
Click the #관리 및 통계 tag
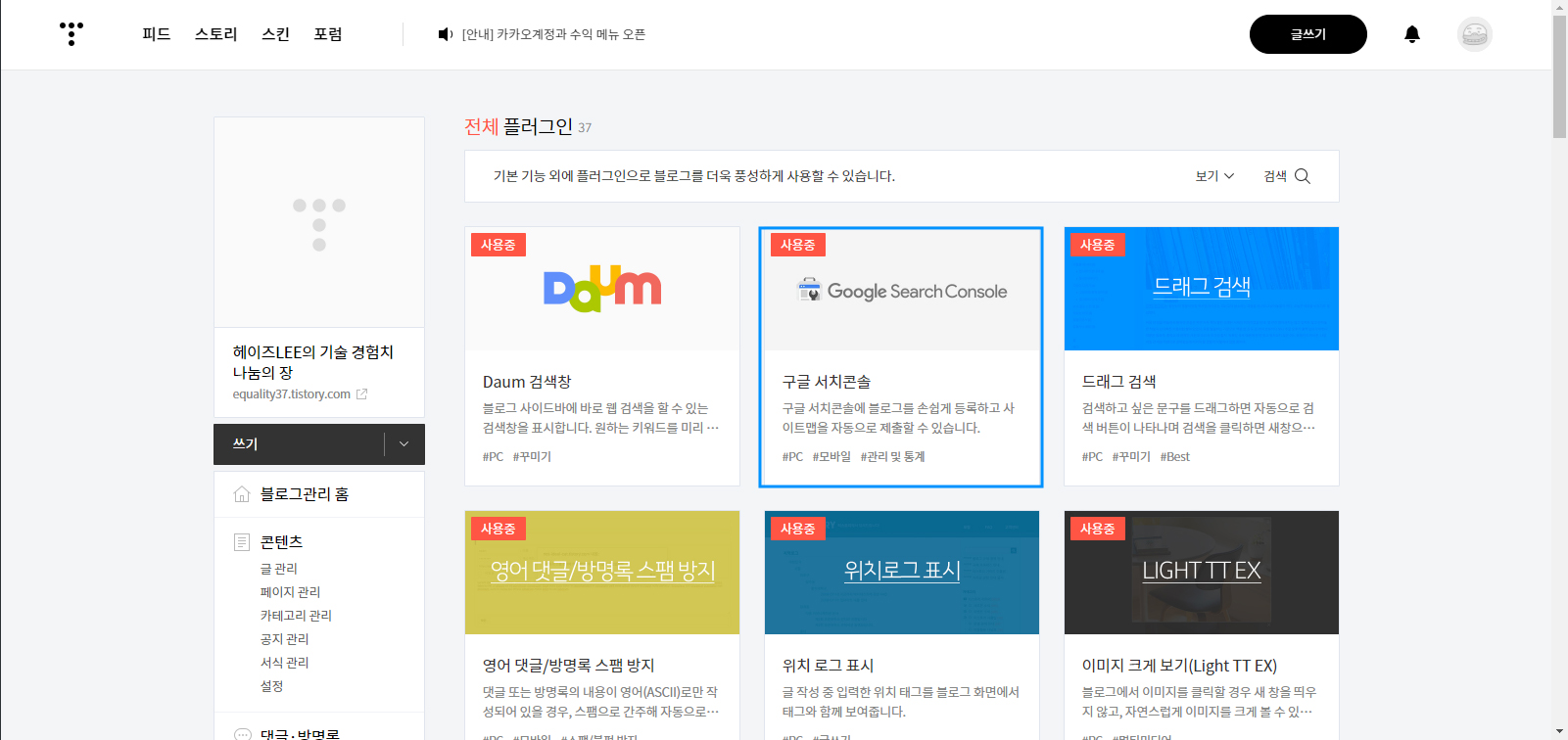[892, 457]
